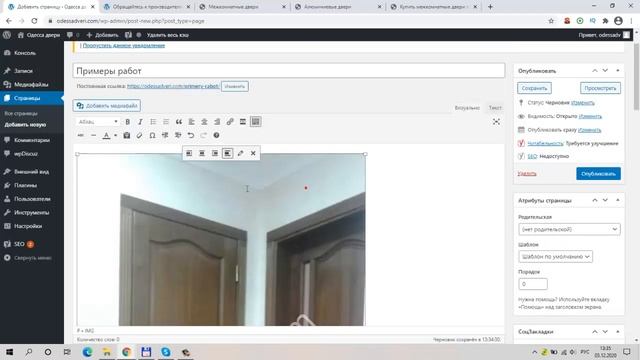Open the page template dropdown

tap(555, 256)
